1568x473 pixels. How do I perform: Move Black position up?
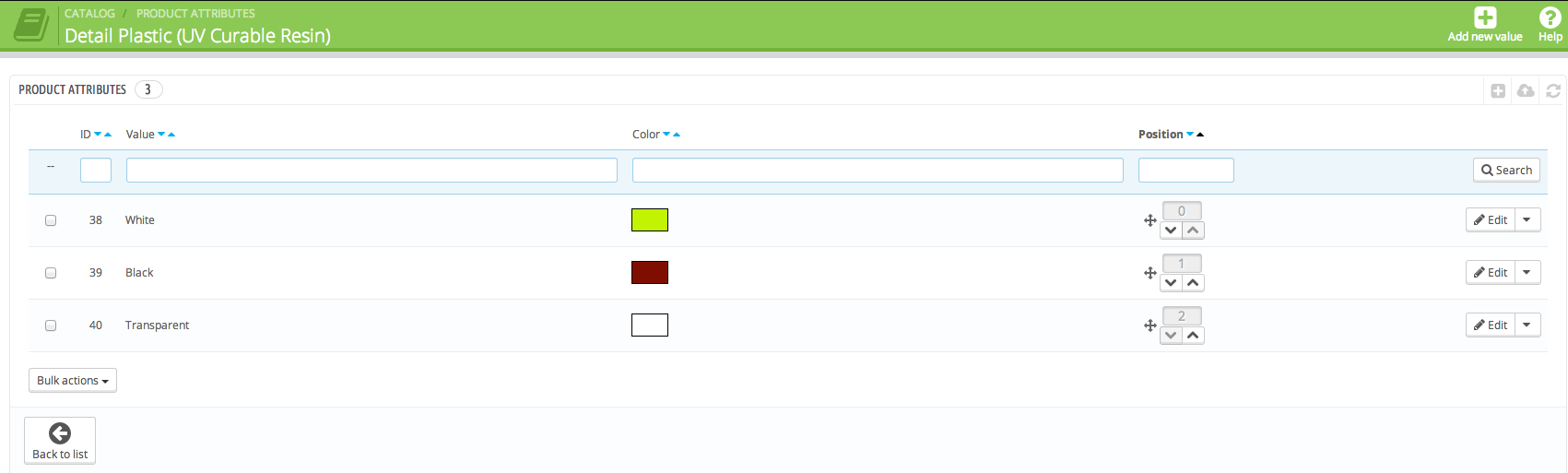click(x=1193, y=283)
